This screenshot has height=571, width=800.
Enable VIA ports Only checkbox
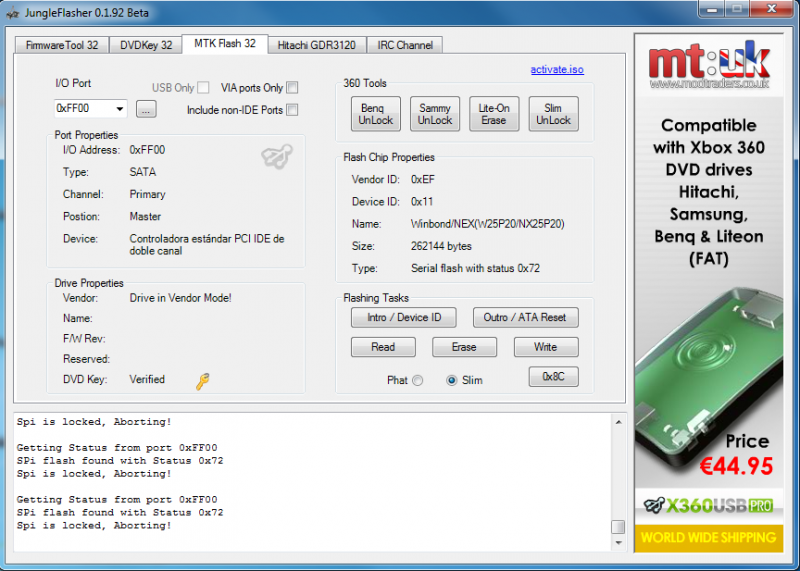[x=292, y=88]
